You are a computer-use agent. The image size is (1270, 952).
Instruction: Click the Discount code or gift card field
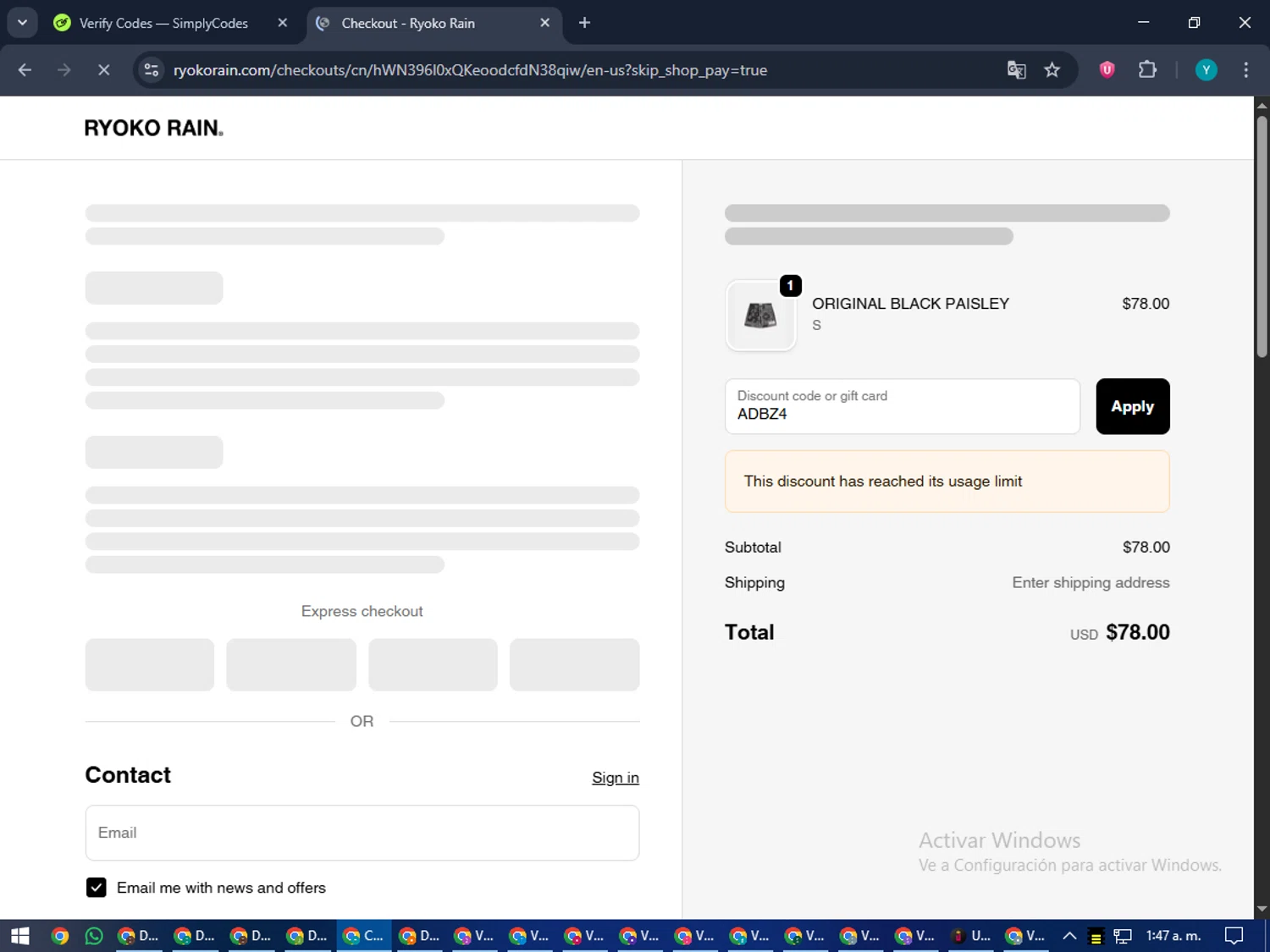tap(903, 406)
